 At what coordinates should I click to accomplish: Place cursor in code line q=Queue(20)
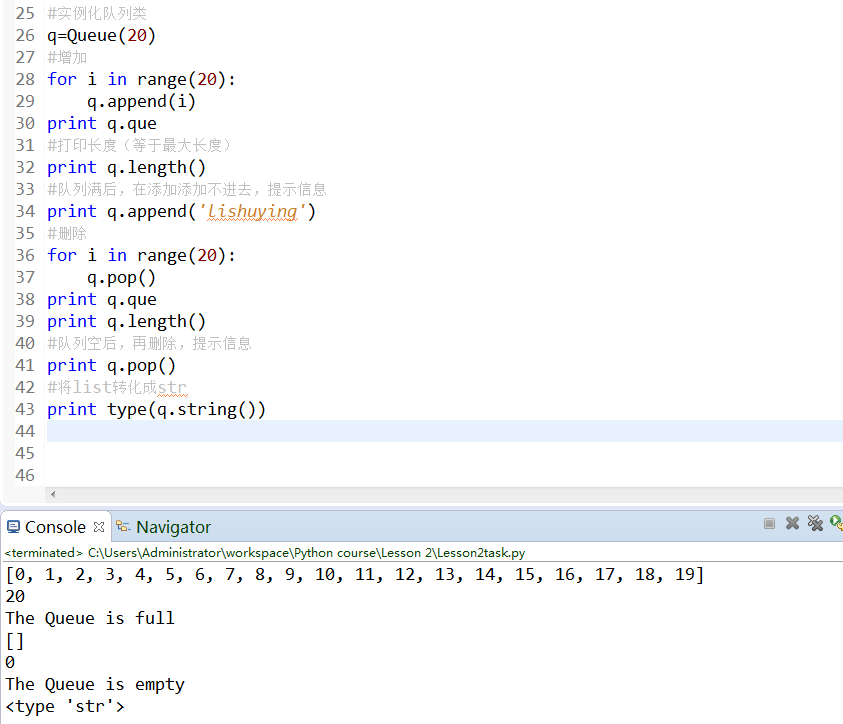click(102, 35)
